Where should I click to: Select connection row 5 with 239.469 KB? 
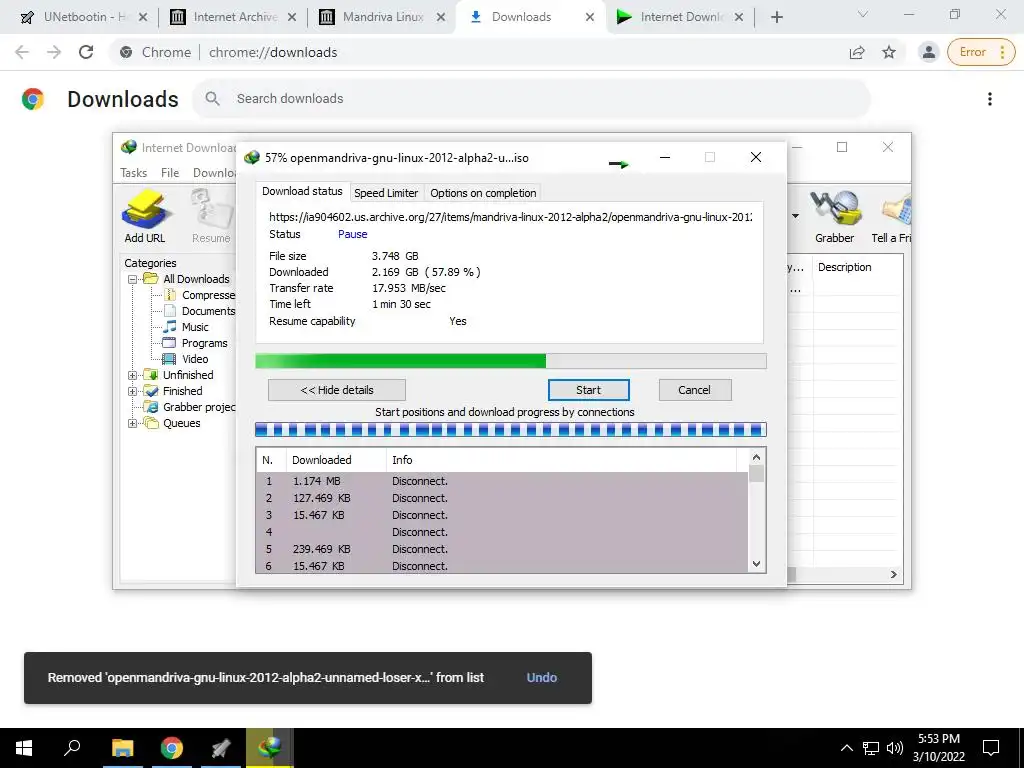(502, 549)
